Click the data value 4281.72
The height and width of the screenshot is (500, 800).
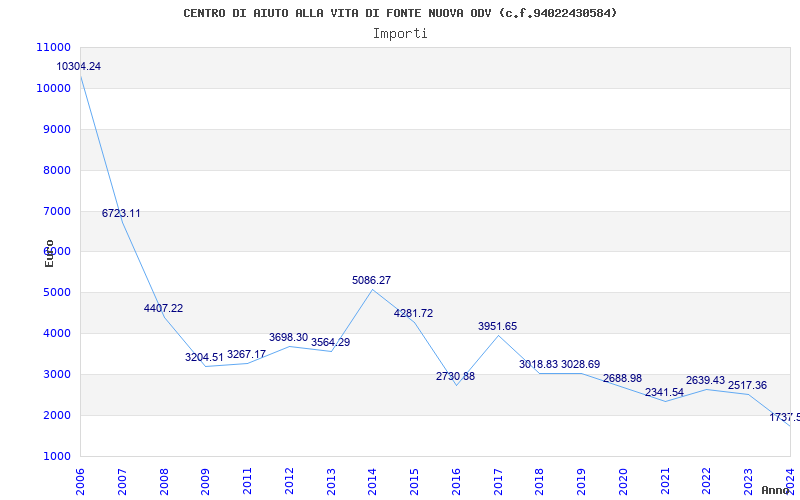pyautogui.click(x=413, y=313)
